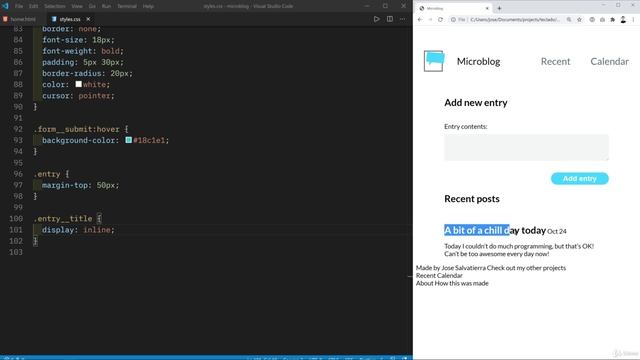Click the CSS file icon on styles.css tab
This screenshot has width=640, height=360.
point(54,19)
